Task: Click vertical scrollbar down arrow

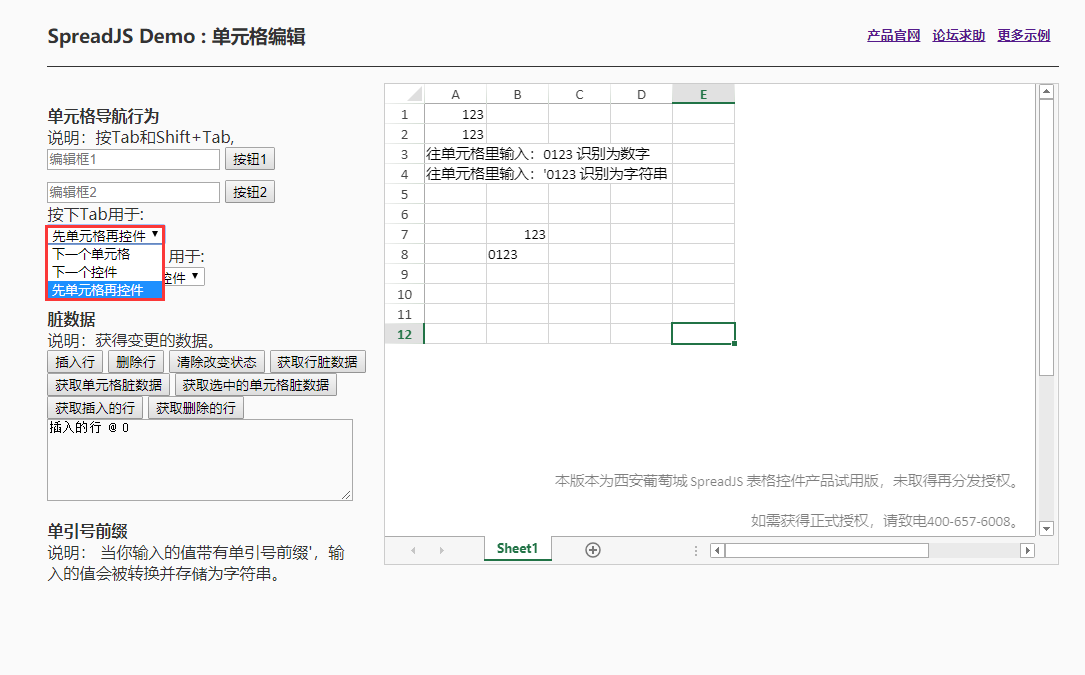Action: 1046,528
